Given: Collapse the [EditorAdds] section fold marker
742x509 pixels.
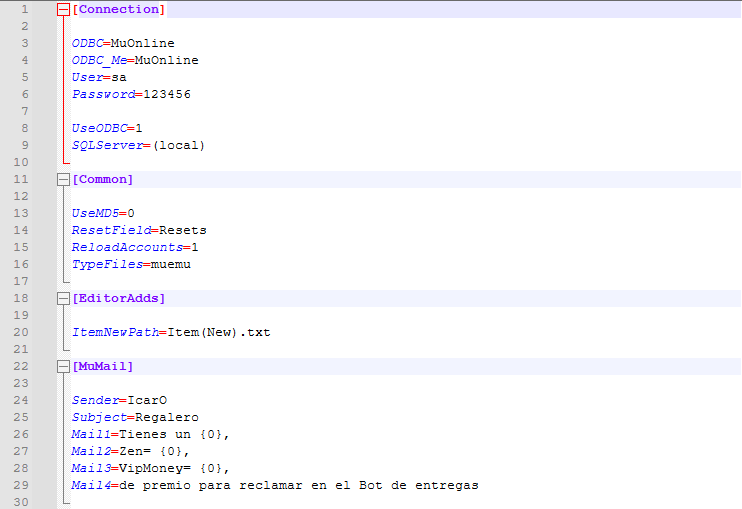Looking at the screenshot, I should 63,298.
